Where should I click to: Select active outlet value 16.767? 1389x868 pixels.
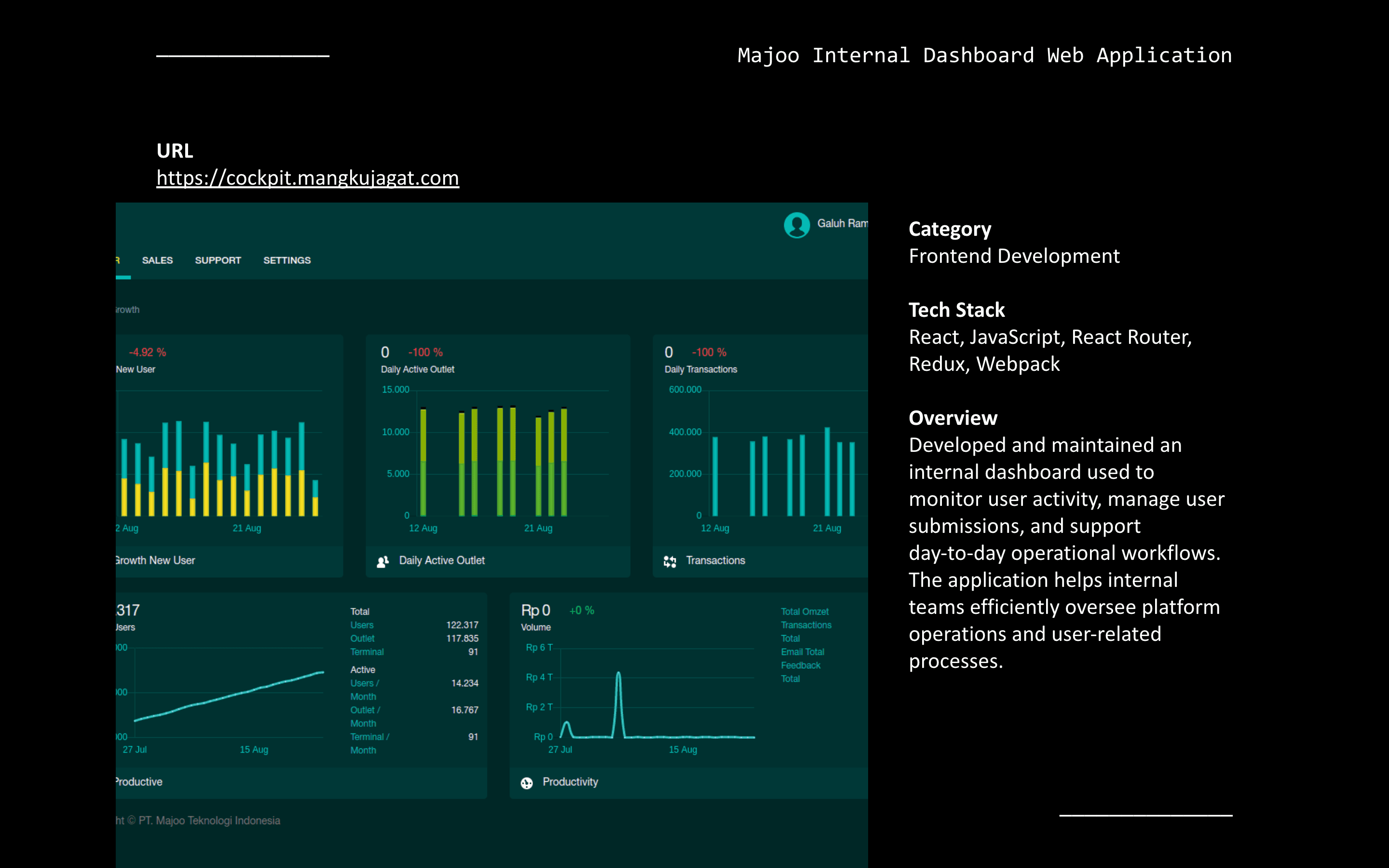pos(464,709)
